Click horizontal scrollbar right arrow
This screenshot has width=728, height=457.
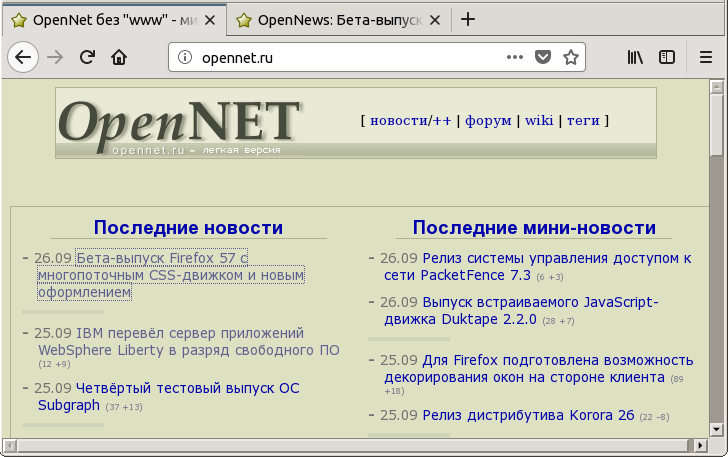[x=700, y=446]
